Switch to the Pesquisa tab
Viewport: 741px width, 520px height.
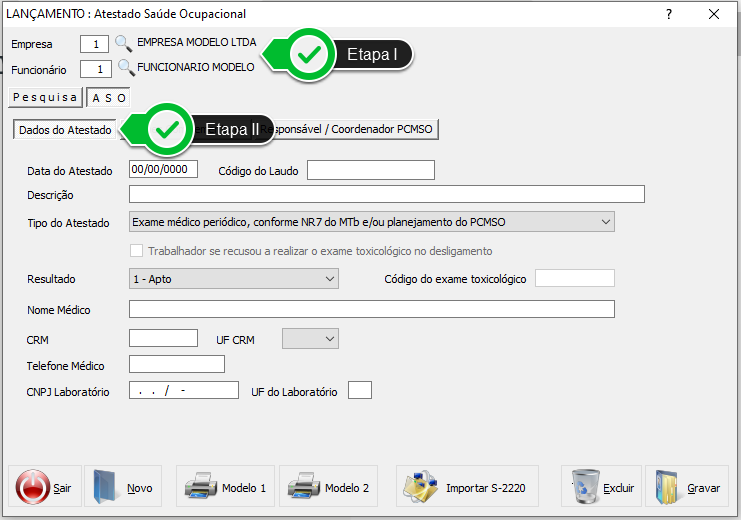coord(45,98)
